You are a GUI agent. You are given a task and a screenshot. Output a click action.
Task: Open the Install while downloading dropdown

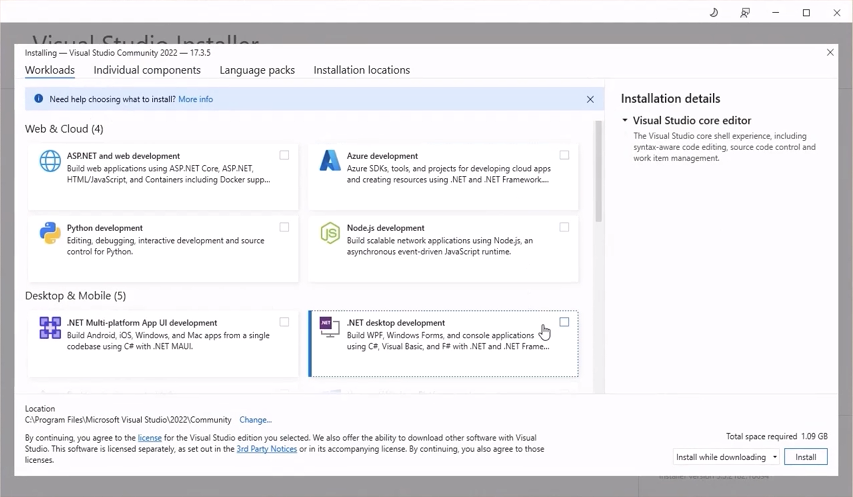[x=726, y=457]
